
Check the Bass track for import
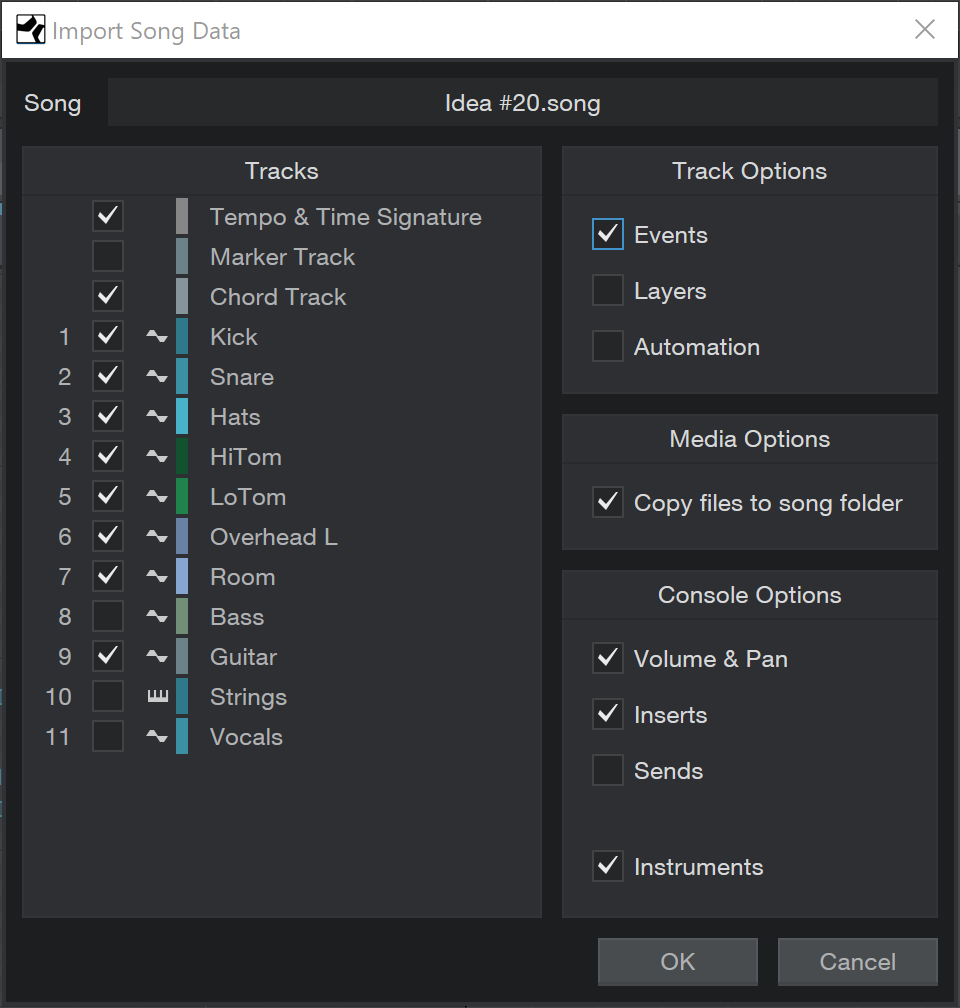pyautogui.click(x=108, y=616)
